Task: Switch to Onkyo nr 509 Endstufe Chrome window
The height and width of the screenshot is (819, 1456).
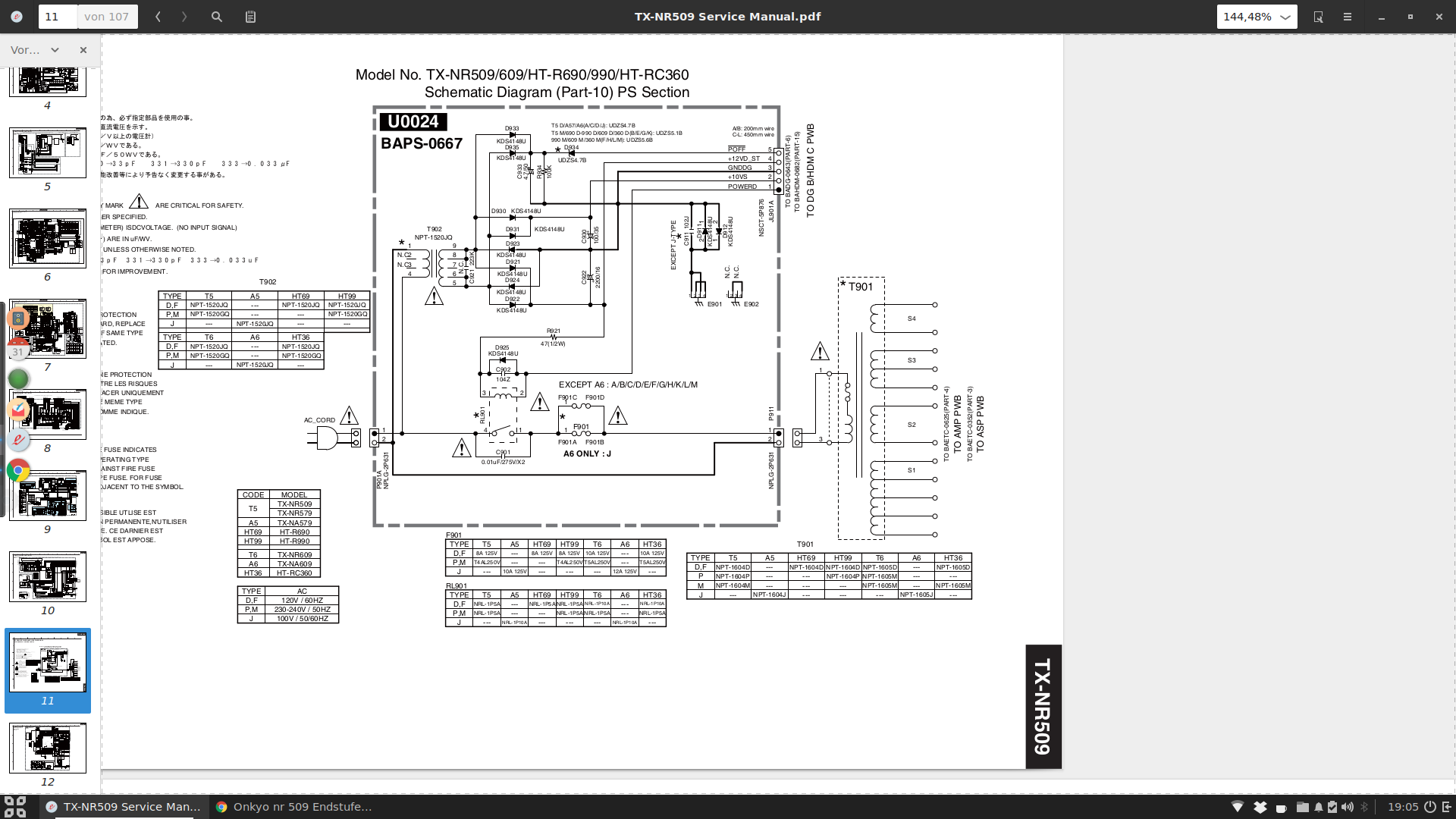Action: [294, 807]
